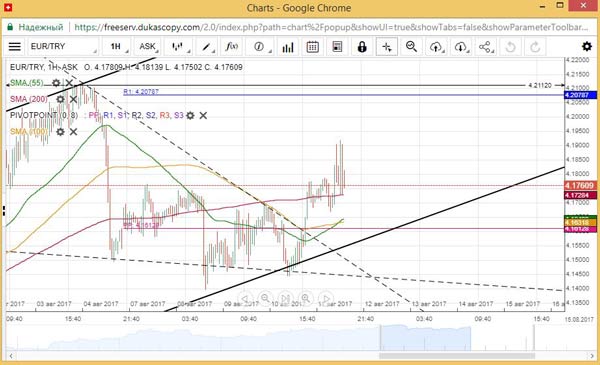Image resolution: width=600 pixels, height=365 pixels.
Task: Select the line drawing tool
Action: coord(207,47)
